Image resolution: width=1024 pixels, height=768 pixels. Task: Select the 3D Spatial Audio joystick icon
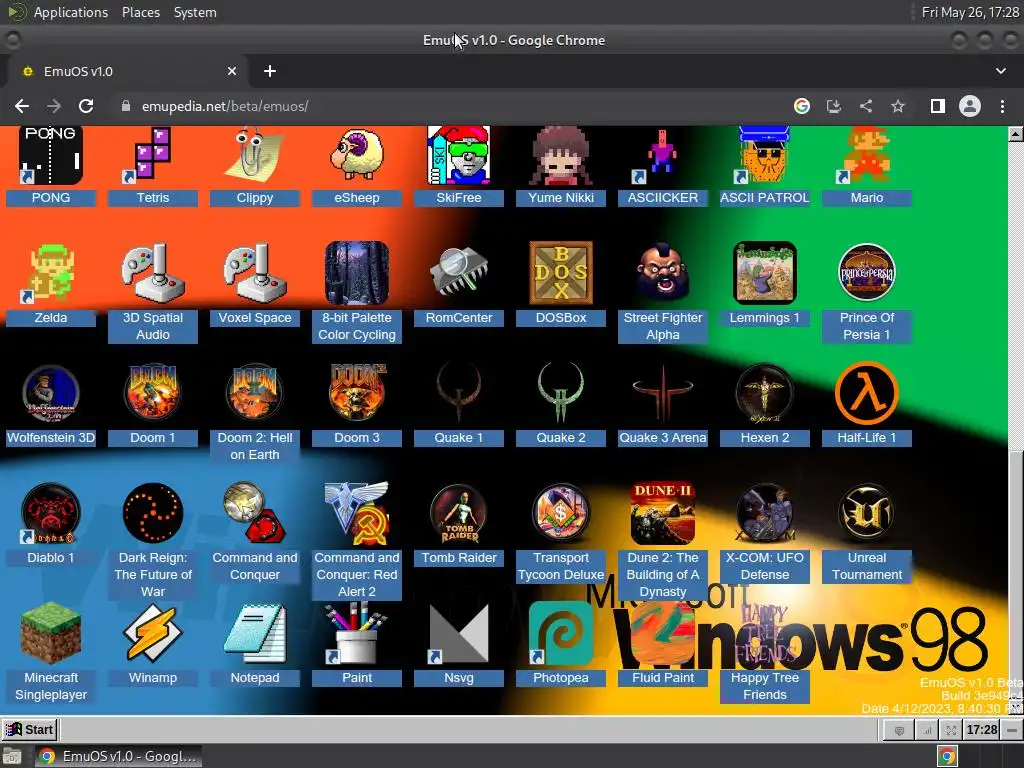pyautogui.click(x=153, y=273)
